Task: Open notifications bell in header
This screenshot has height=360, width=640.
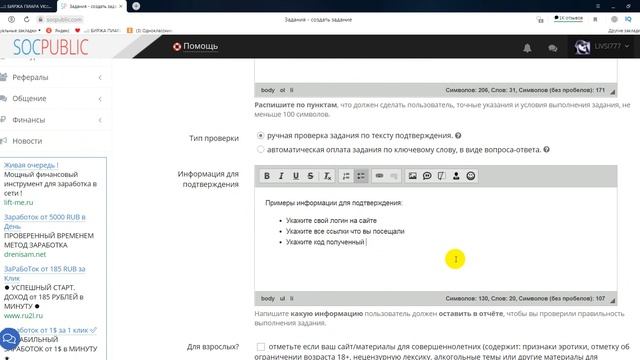Action: click(527, 48)
